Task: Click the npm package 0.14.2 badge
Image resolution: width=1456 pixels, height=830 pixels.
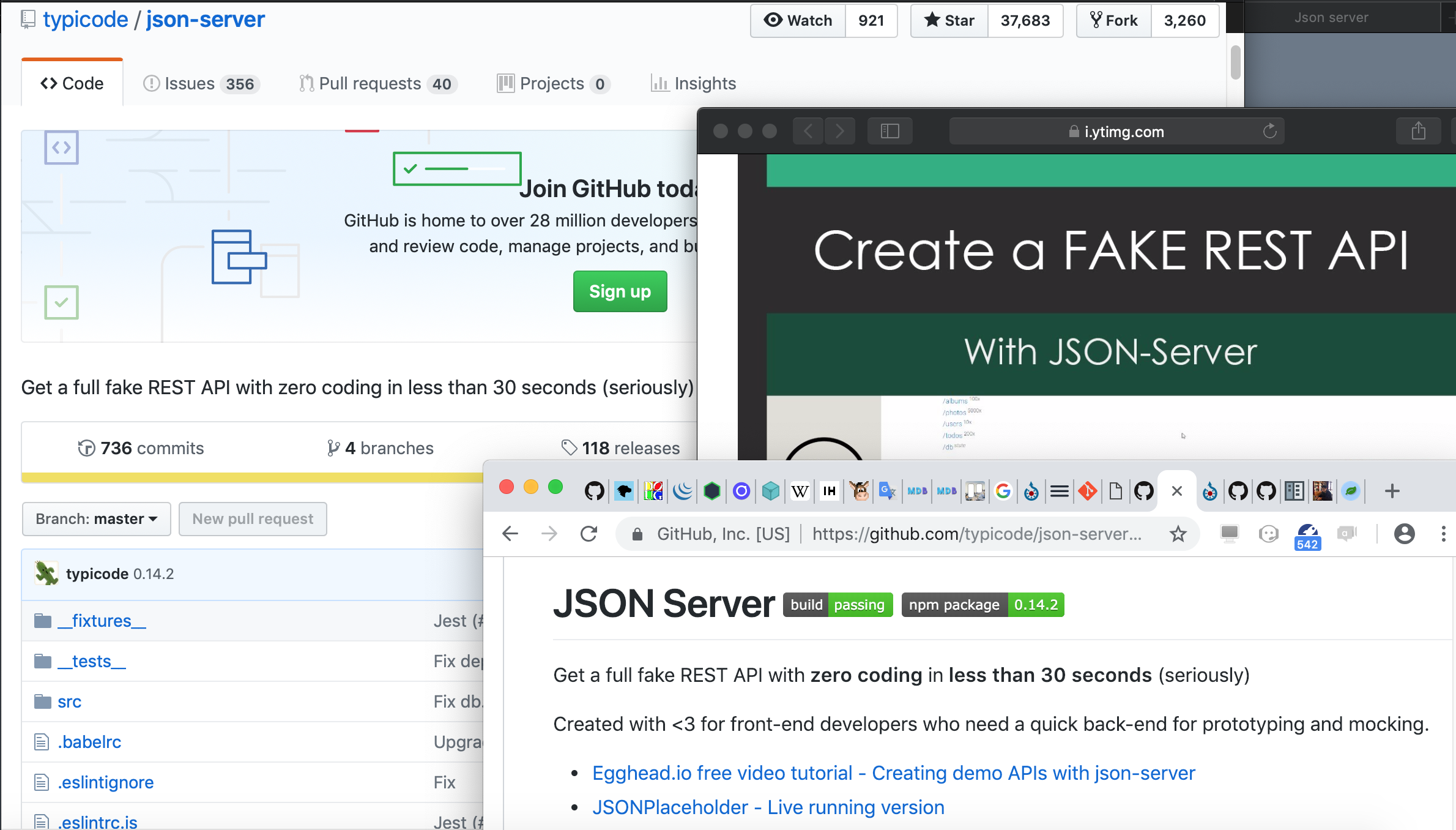Action: coord(982,605)
